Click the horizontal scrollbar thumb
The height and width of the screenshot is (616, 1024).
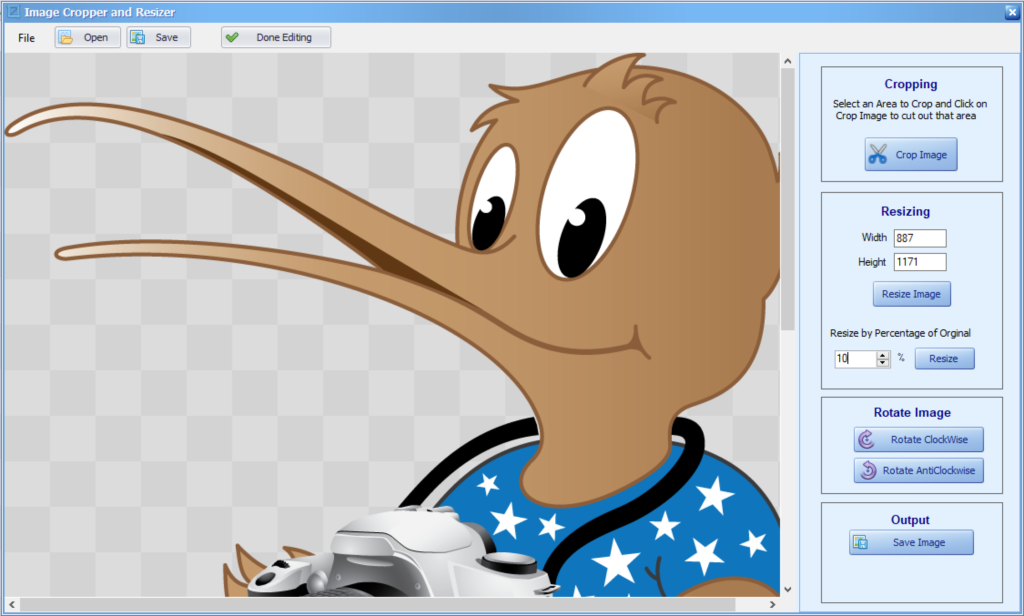point(377,604)
